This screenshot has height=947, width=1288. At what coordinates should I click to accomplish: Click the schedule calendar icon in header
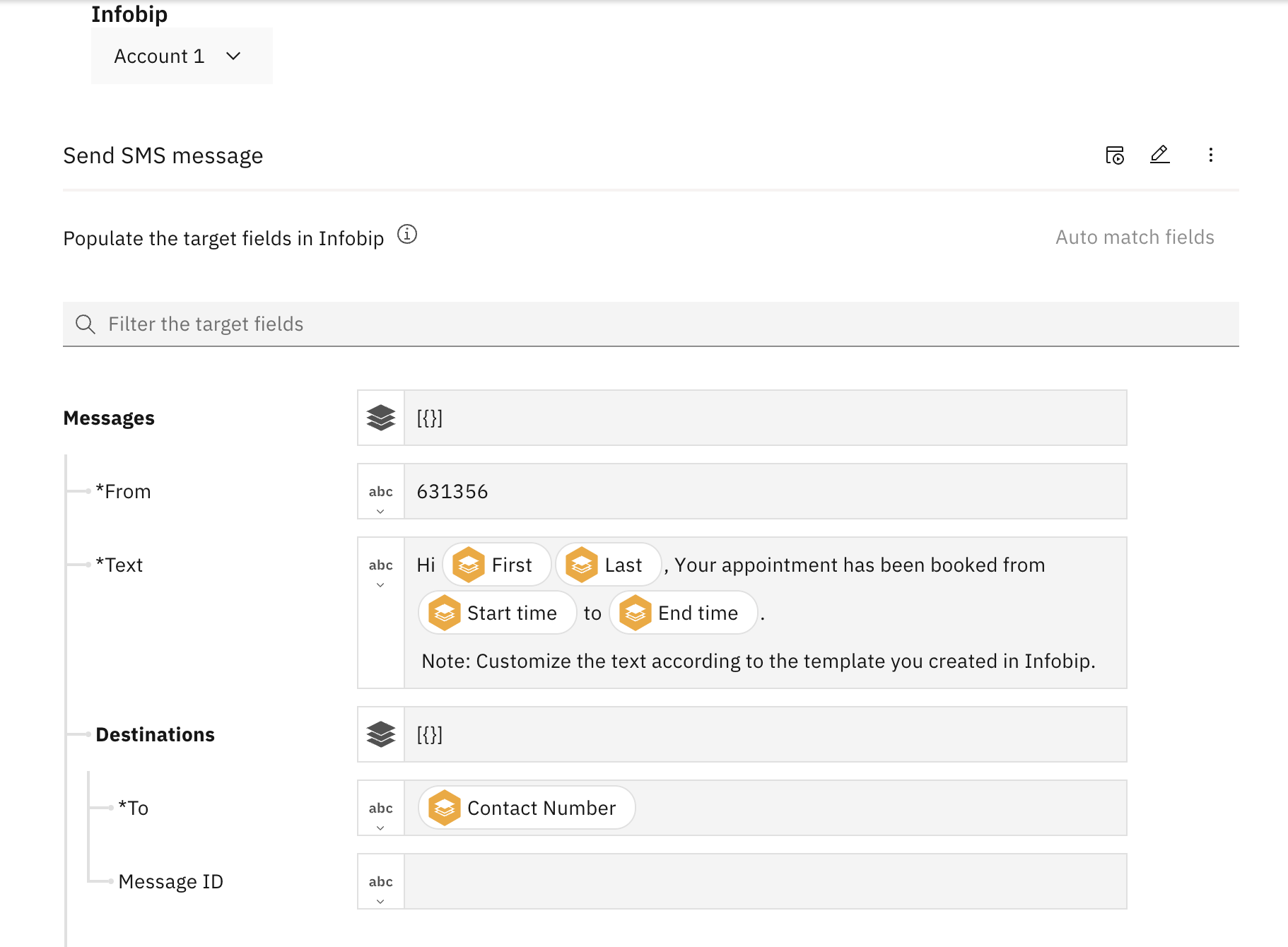(x=1115, y=155)
